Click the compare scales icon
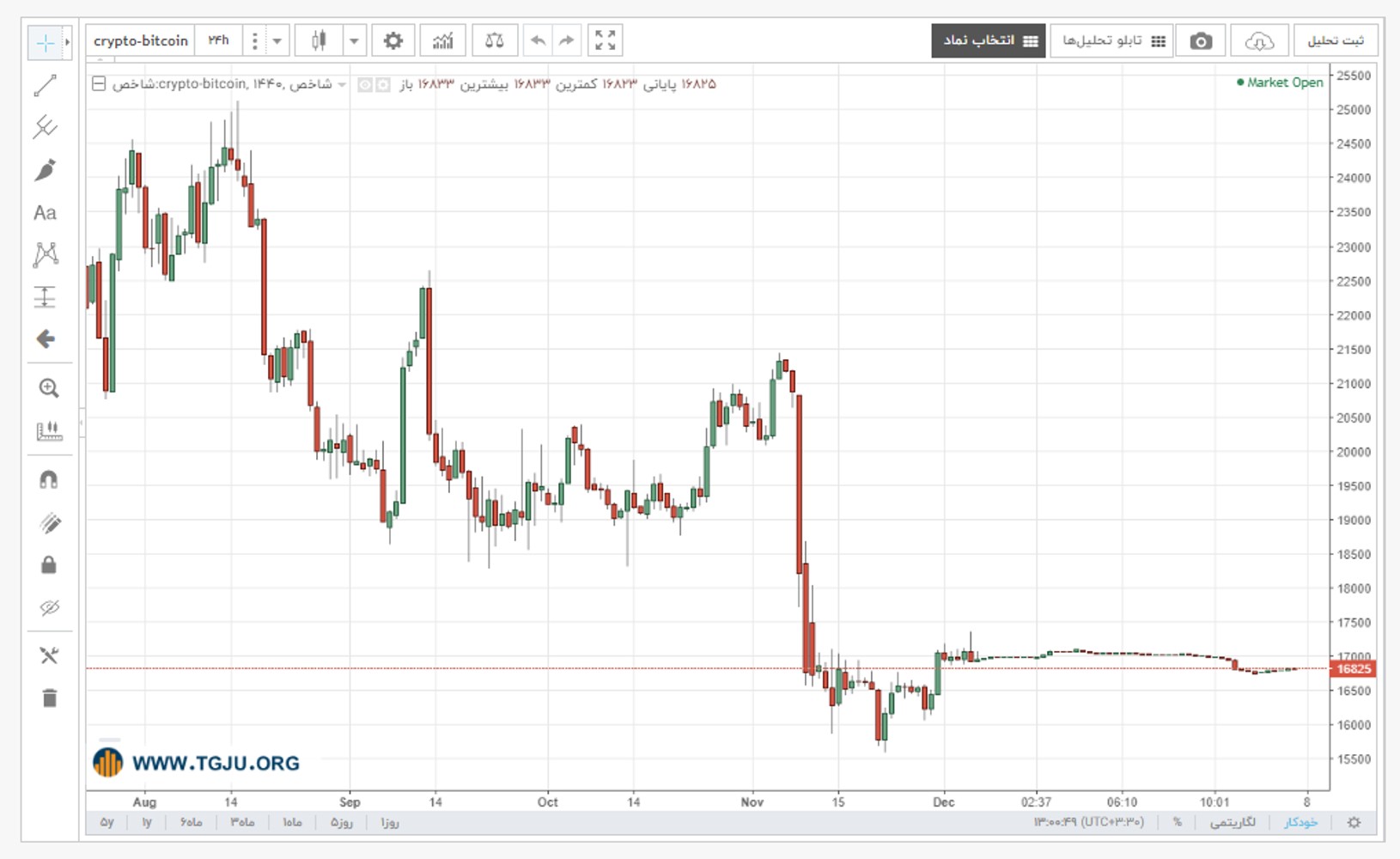 (495, 40)
